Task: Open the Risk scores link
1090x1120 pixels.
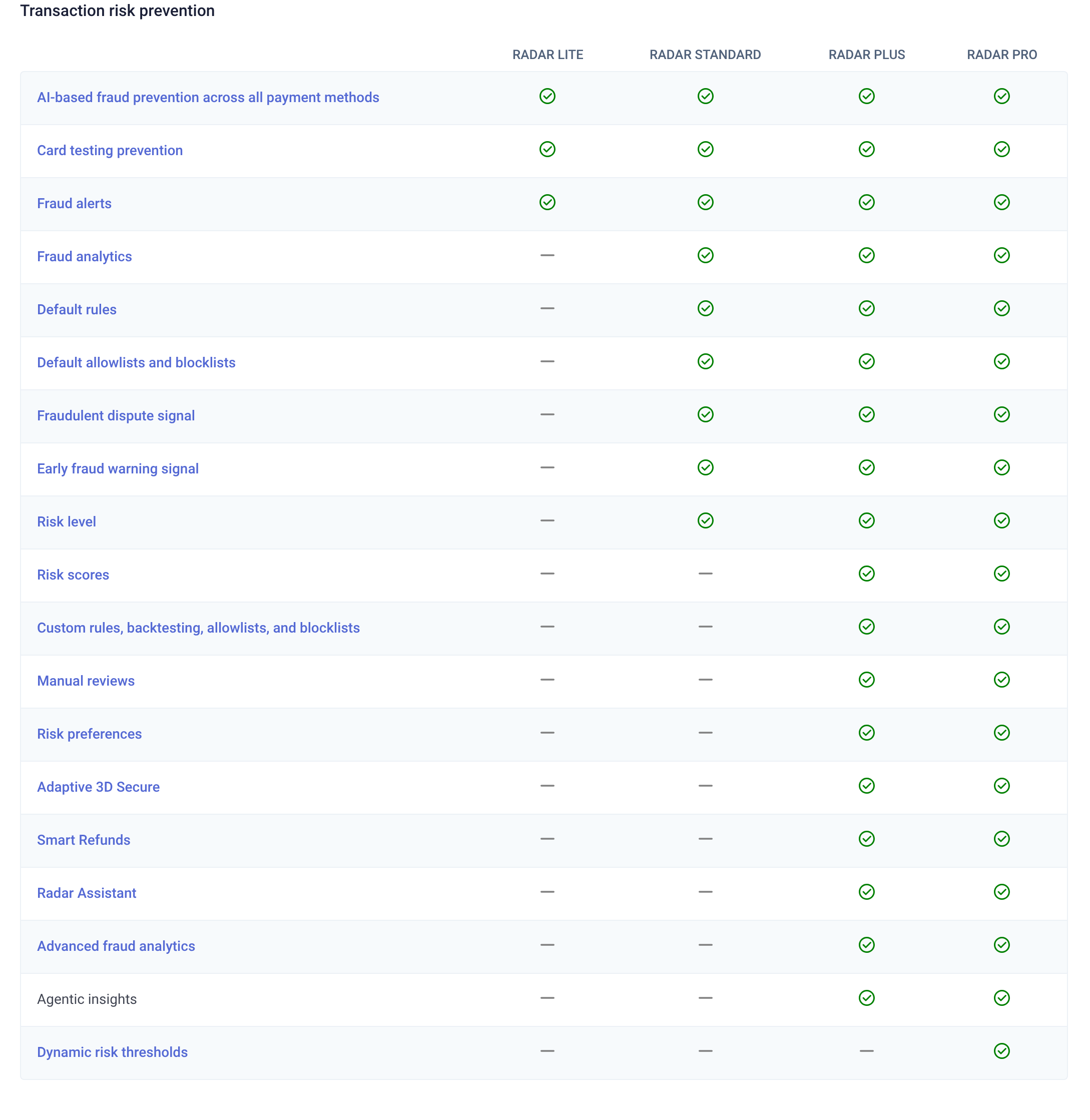Action: pyautogui.click(x=73, y=575)
